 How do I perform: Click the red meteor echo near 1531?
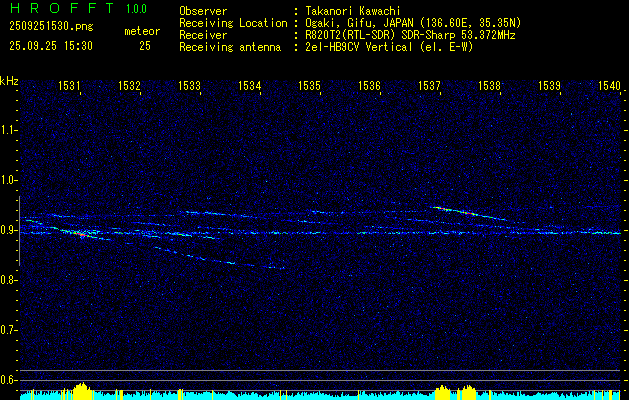click(x=80, y=234)
